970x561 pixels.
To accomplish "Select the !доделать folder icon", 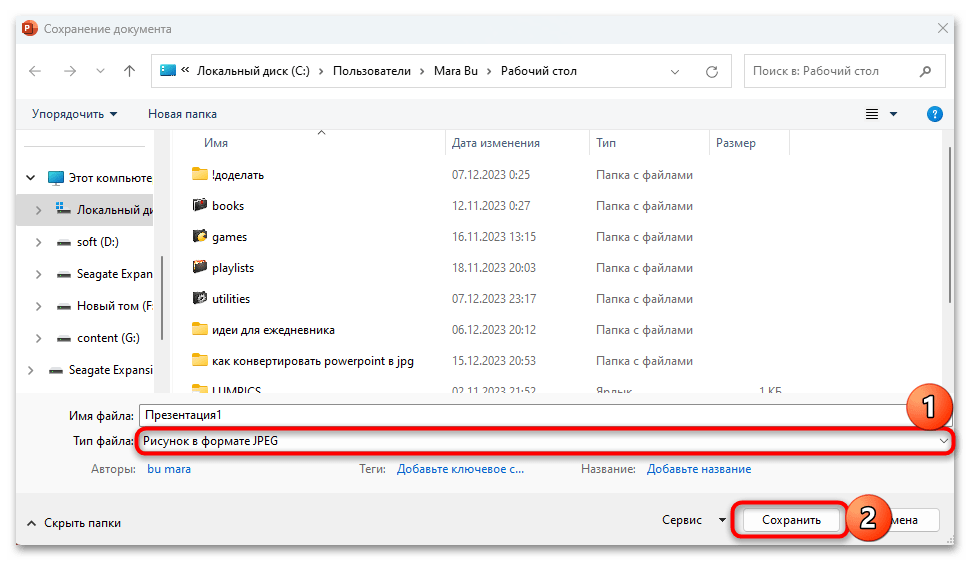I will pos(200,174).
